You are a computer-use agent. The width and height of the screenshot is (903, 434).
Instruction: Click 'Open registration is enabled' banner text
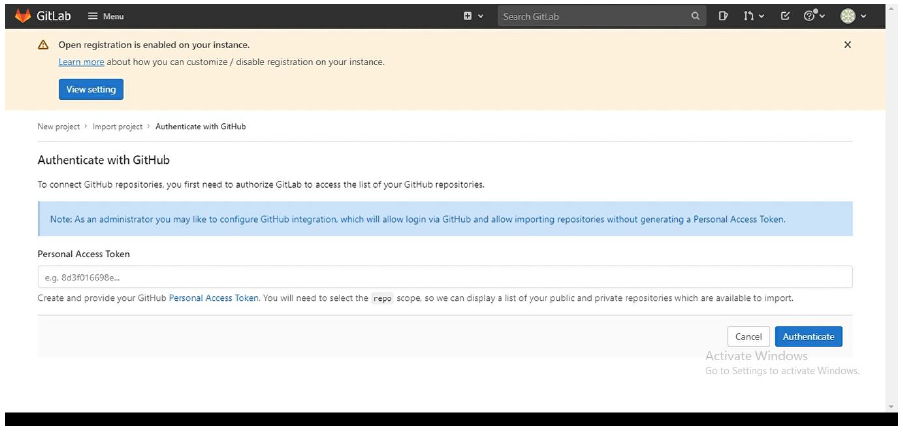point(154,45)
